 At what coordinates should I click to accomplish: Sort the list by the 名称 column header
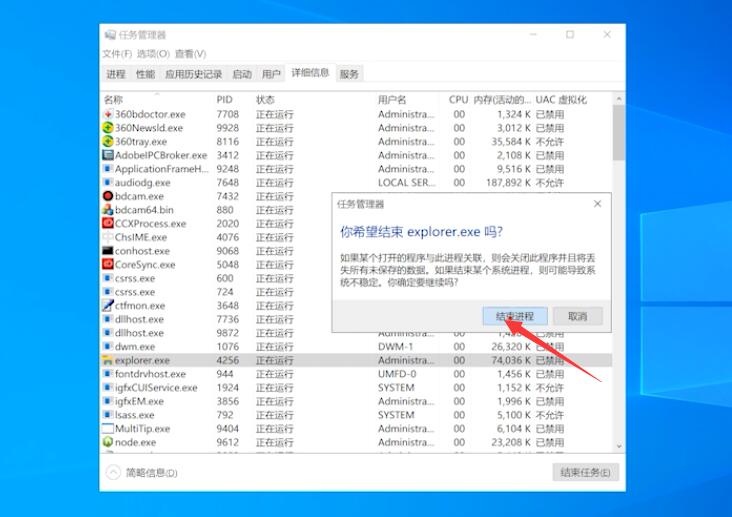113,100
